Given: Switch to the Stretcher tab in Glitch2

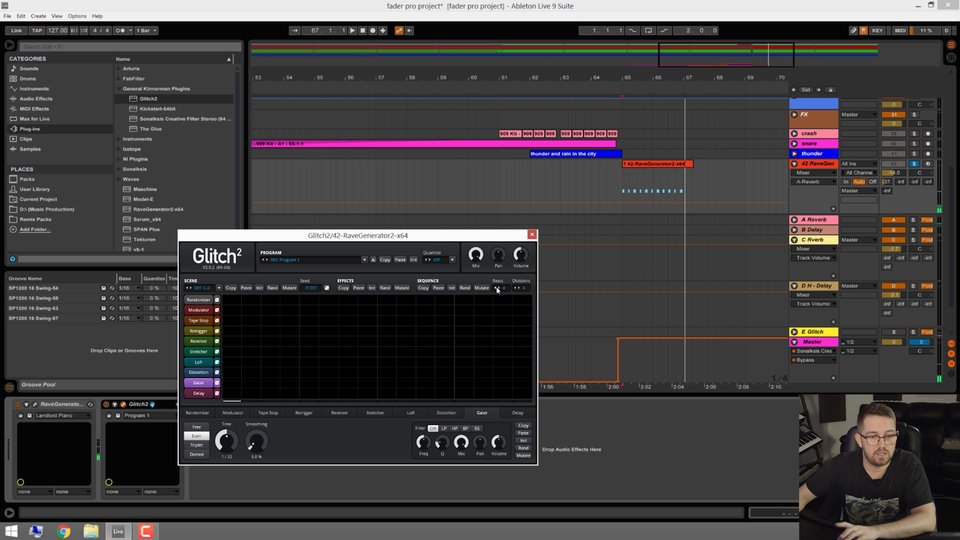Looking at the screenshot, I should tap(375, 413).
